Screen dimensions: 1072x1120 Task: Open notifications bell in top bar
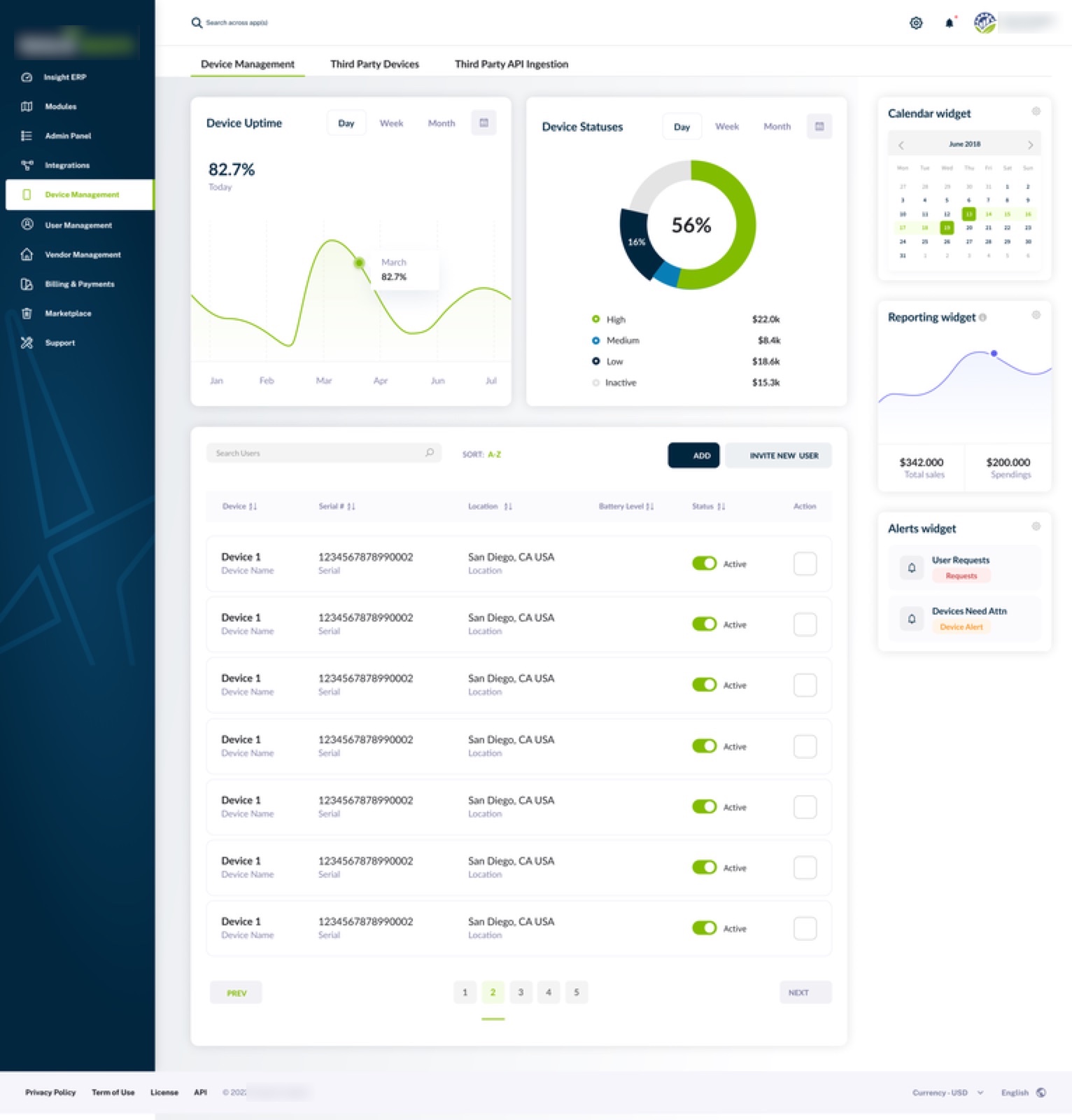click(950, 23)
